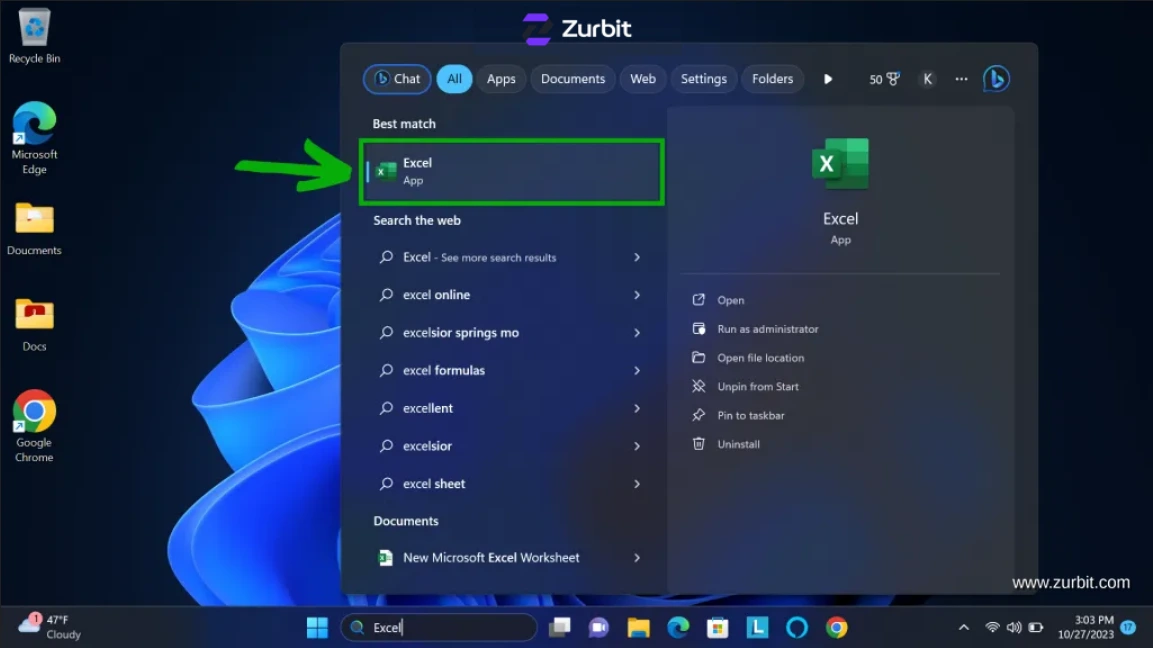The width and height of the screenshot is (1153, 648).
Task: Open the notification count badge
Action: point(1129,627)
